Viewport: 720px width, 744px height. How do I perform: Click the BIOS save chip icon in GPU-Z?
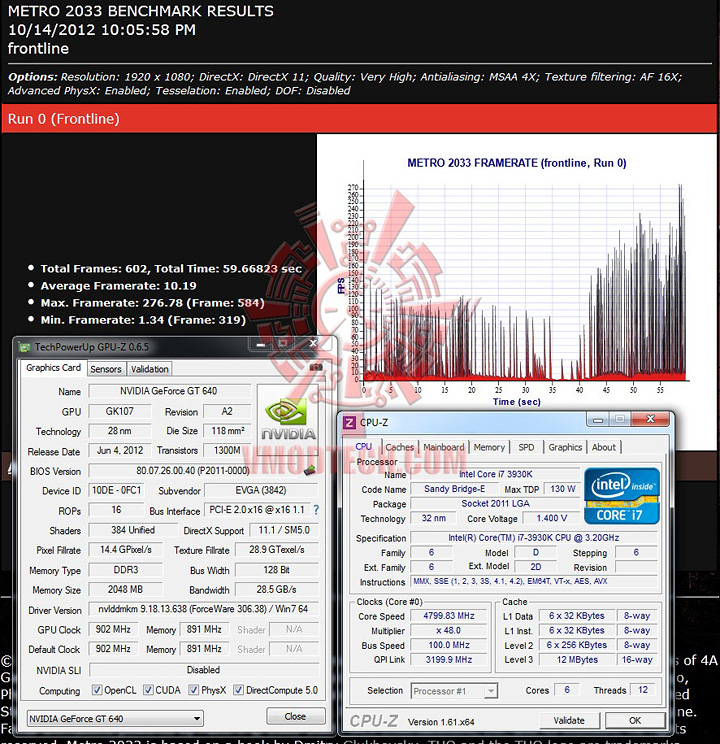310,470
